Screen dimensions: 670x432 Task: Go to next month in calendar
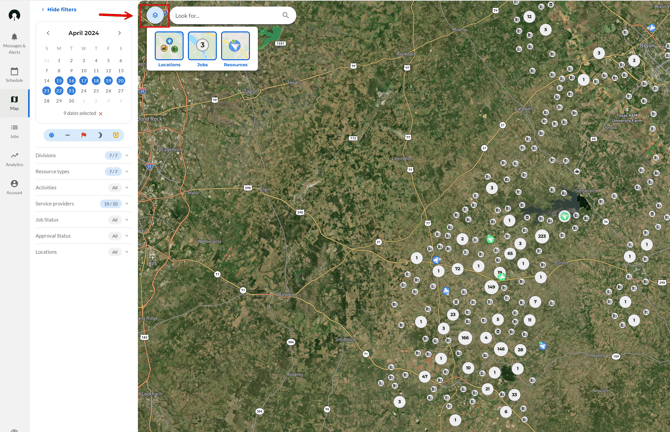120,33
